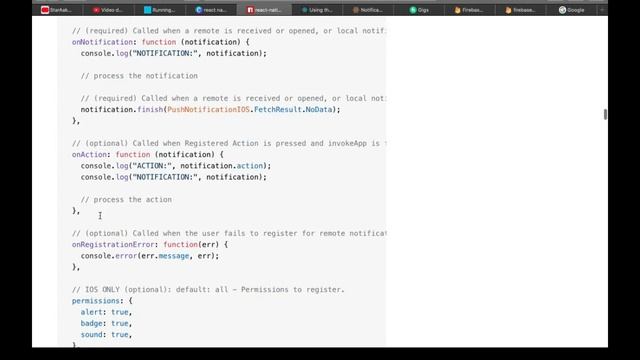Click 'NoData' in the finish call
The image size is (640, 360).
pos(319,109)
